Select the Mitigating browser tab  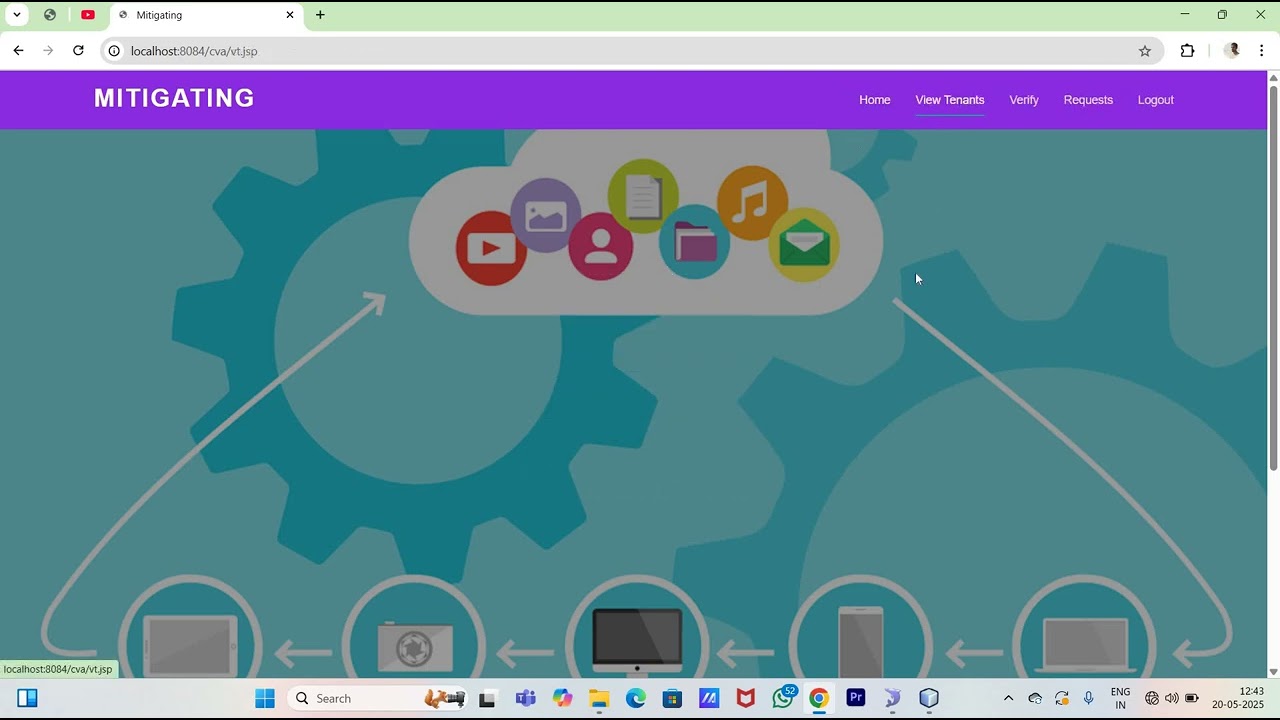(x=206, y=16)
